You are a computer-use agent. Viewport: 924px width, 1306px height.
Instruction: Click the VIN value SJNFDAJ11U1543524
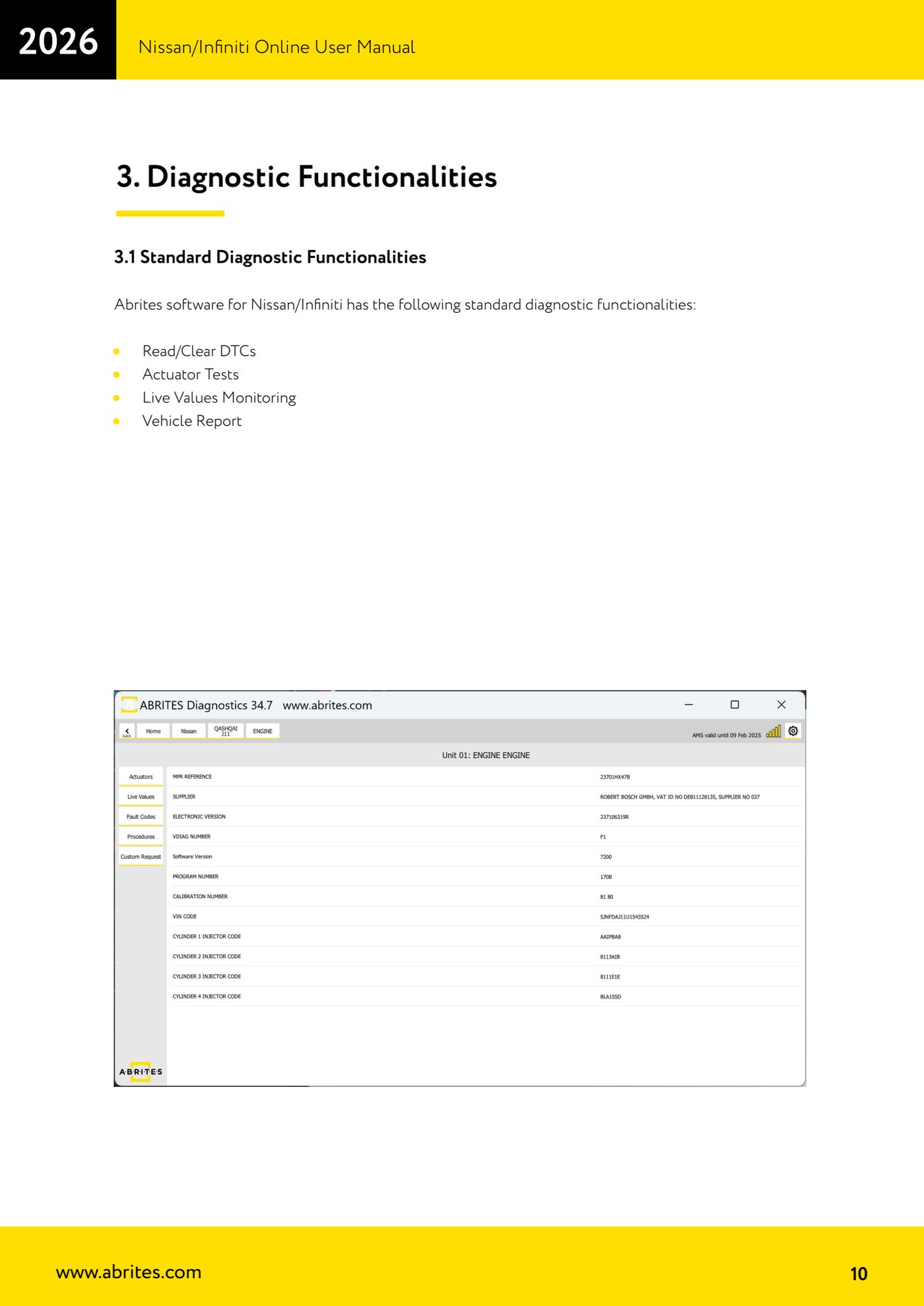(624, 917)
